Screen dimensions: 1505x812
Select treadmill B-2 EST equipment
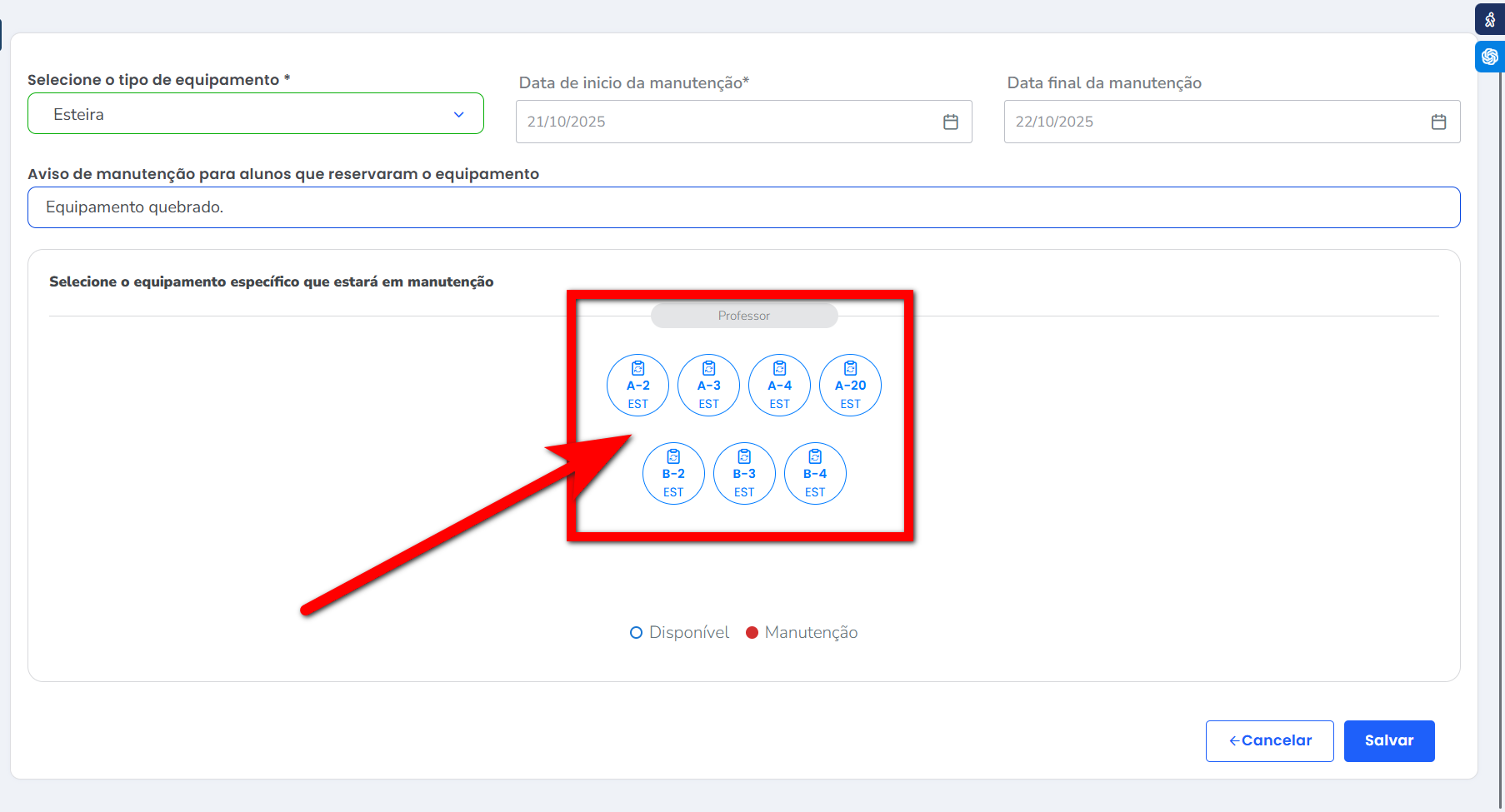[673, 474]
